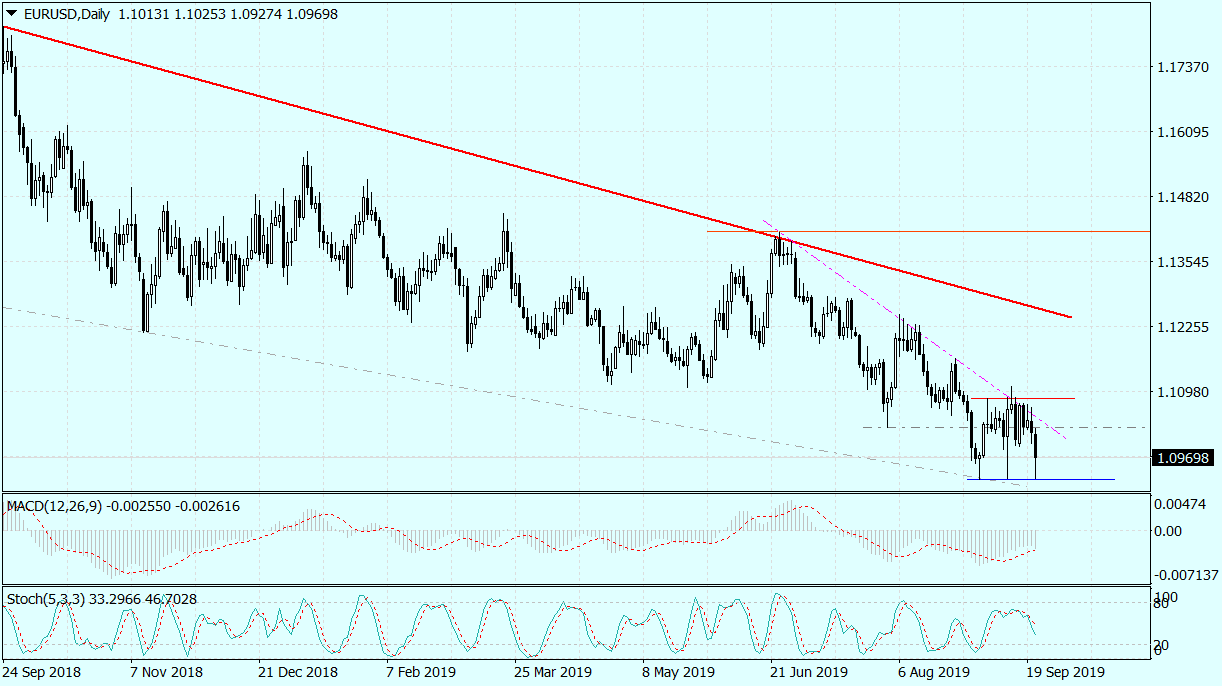Click the MACD scale value 0.00474
Viewport: 1222px width, 686px height.
(x=1181, y=505)
